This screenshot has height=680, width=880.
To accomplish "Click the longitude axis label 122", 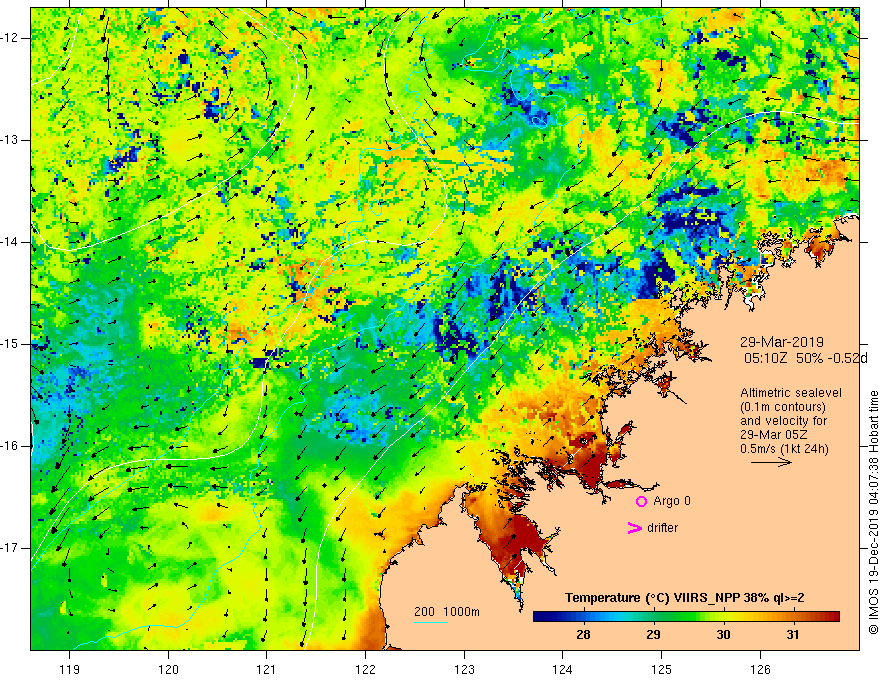I will click(x=365, y=669).
